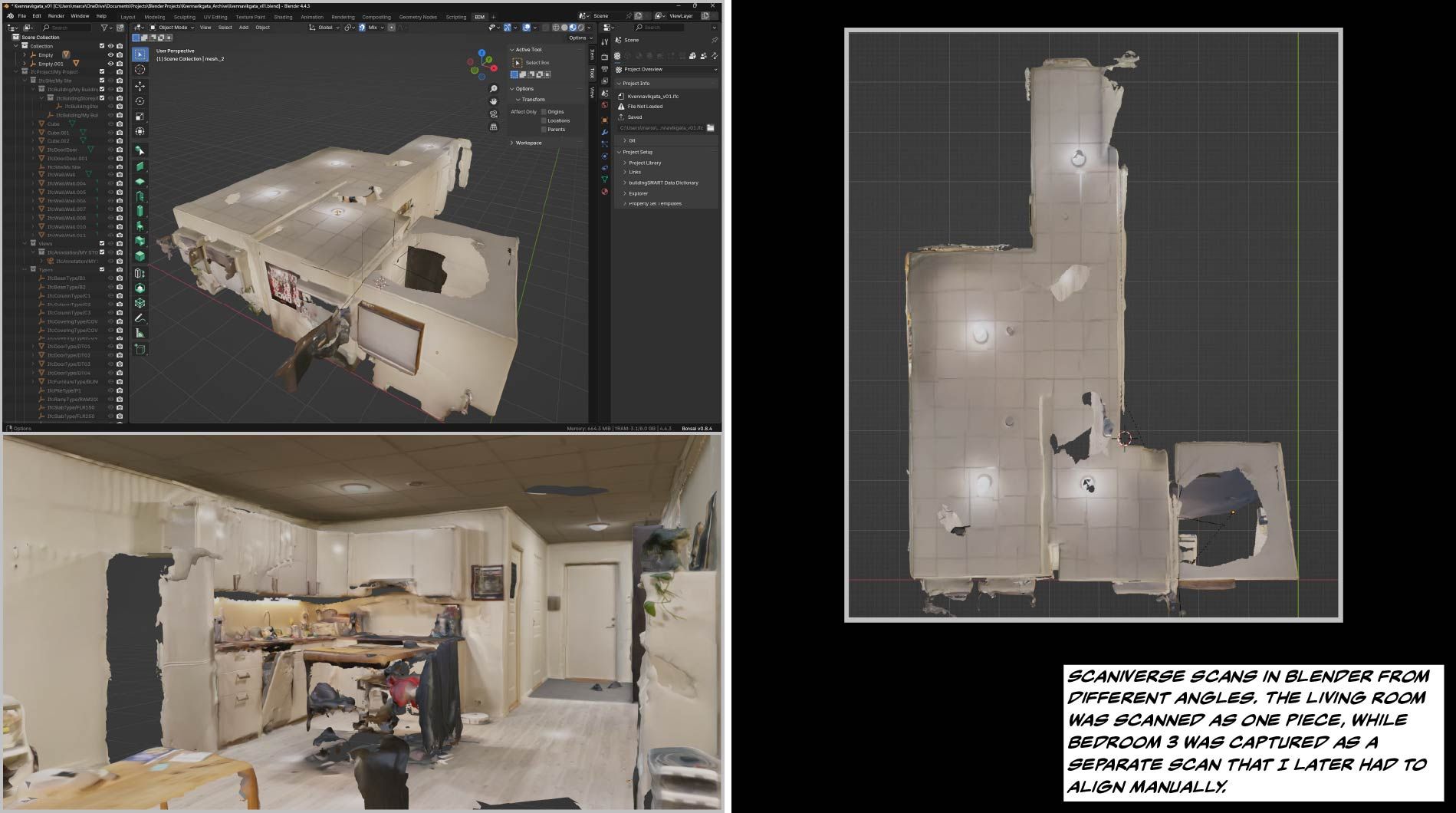Screen dimensions: 1456x813
Task: Click the viewport zoom magnifier gizmo
Action: pos(494,89)
